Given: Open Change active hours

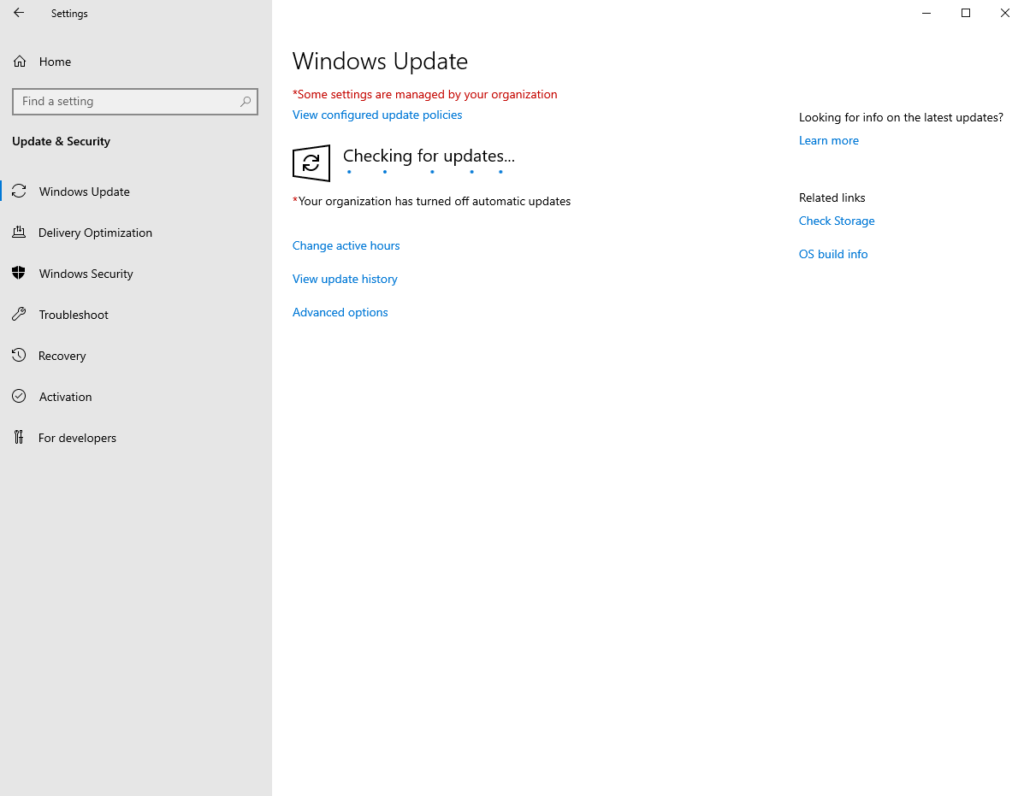Looking at the screenshot, I should tap(346, 246).
